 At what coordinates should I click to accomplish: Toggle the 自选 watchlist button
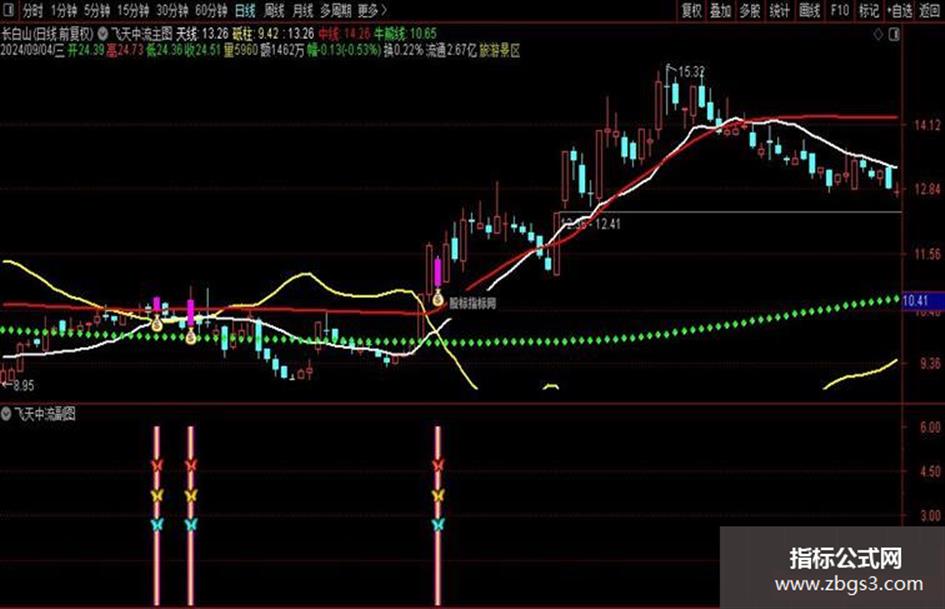[x=900, y=10]
